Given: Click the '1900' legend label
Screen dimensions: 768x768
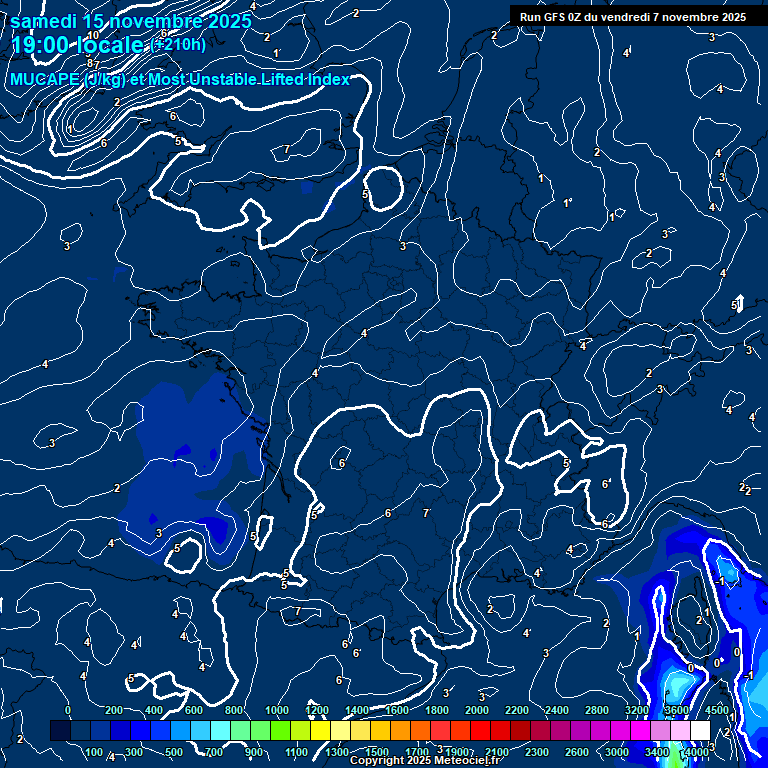Looking at the screenshot, I should [x=457, y=752].
